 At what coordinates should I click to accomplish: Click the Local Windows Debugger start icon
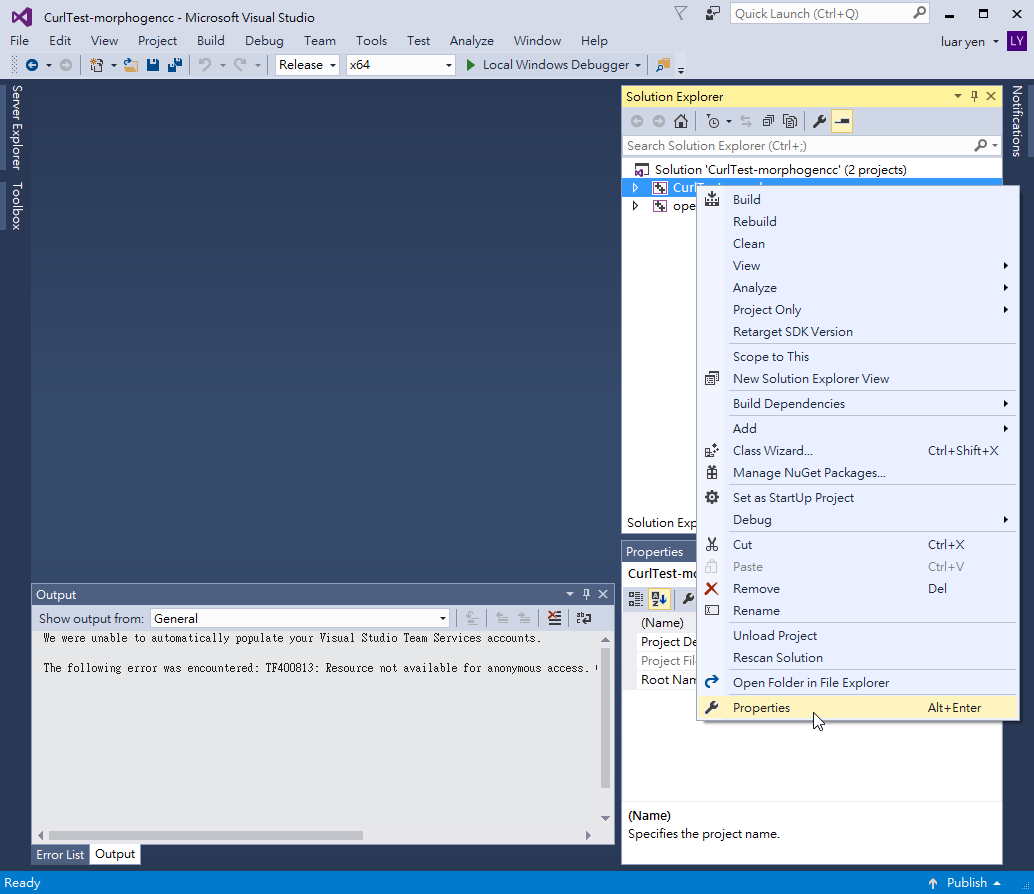[x=470, y=64]
